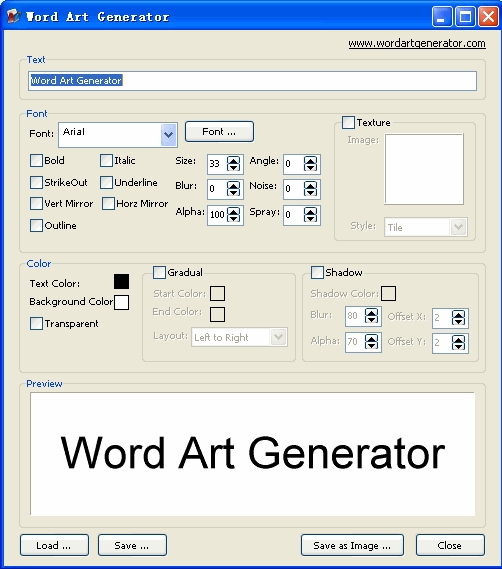Image resolution: width=502 pixels, height=569 pixels.
Task: Increase Size value with up arrow
Action: 233,160
